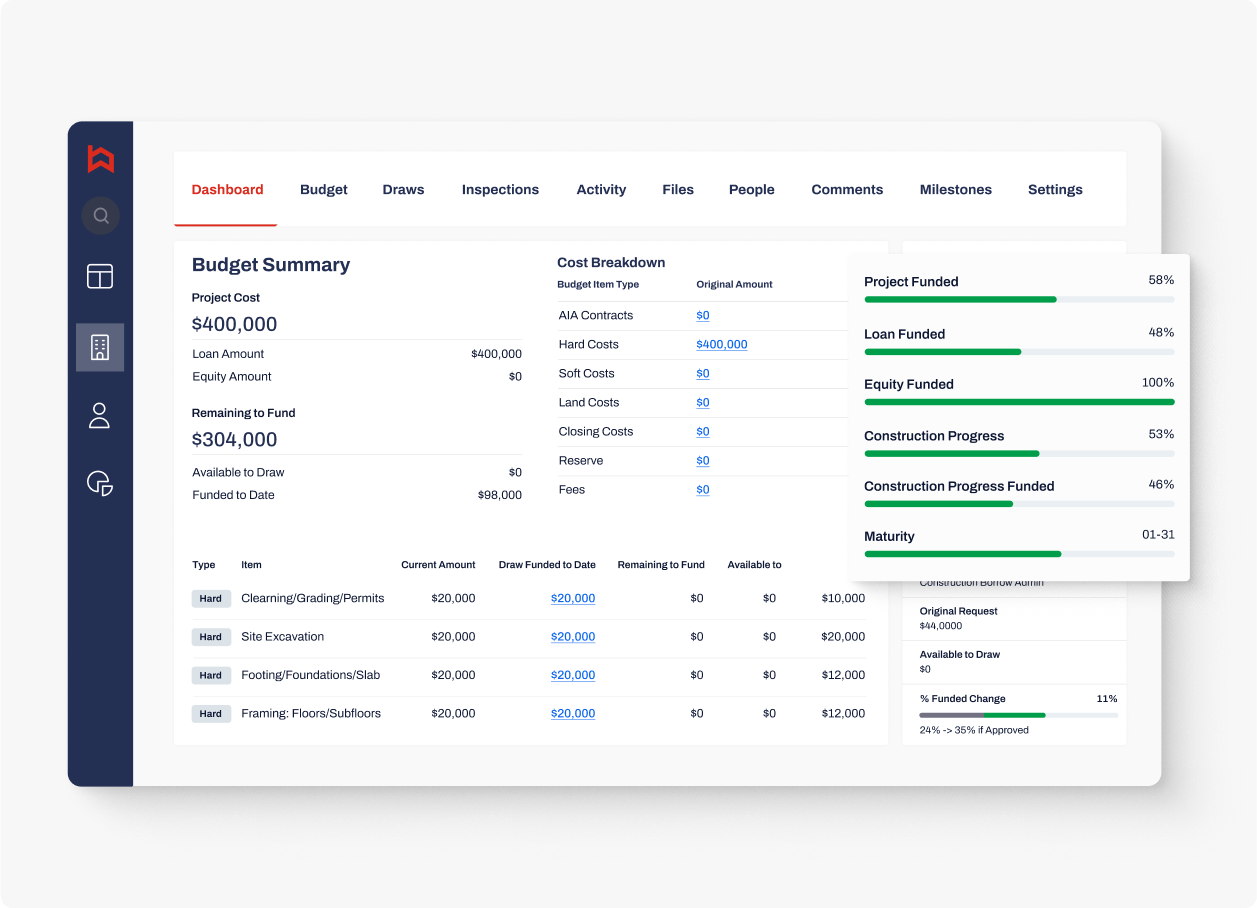Screen dimensions: 1257x908
Task: Click the Construction Progress Funded bar
Action: click(1019, 504)
